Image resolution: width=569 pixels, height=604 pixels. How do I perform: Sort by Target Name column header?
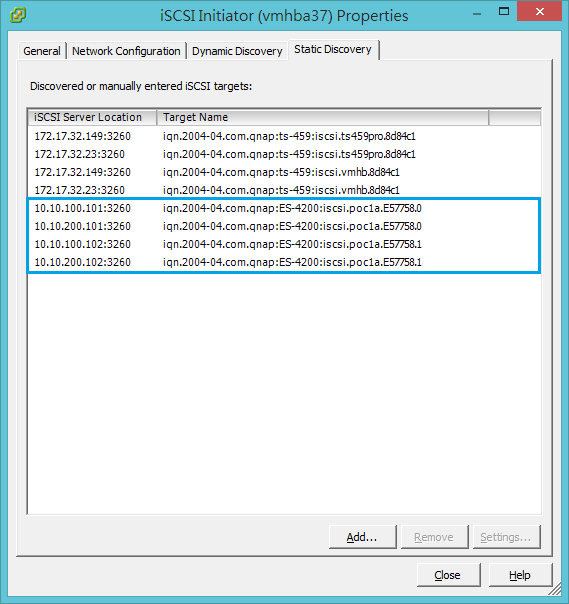(x=323, y=117)
